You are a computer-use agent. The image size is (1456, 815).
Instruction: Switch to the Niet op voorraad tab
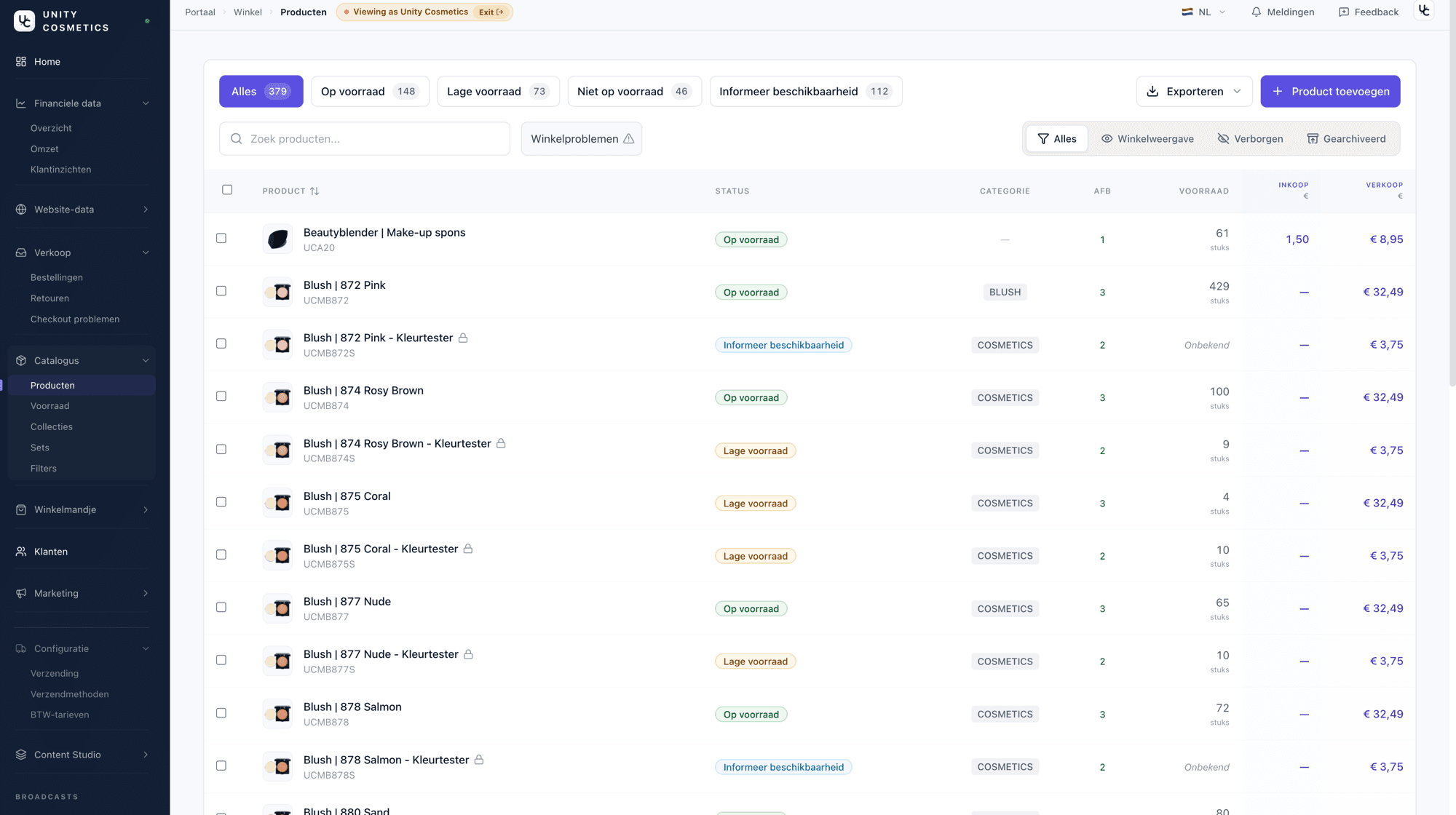(x=634, y=92)
